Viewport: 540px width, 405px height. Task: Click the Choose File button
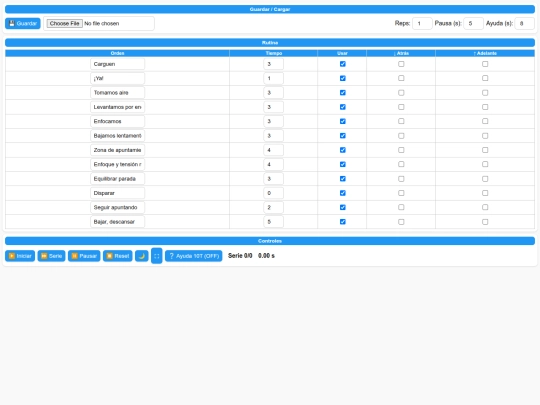pos(64,23)
